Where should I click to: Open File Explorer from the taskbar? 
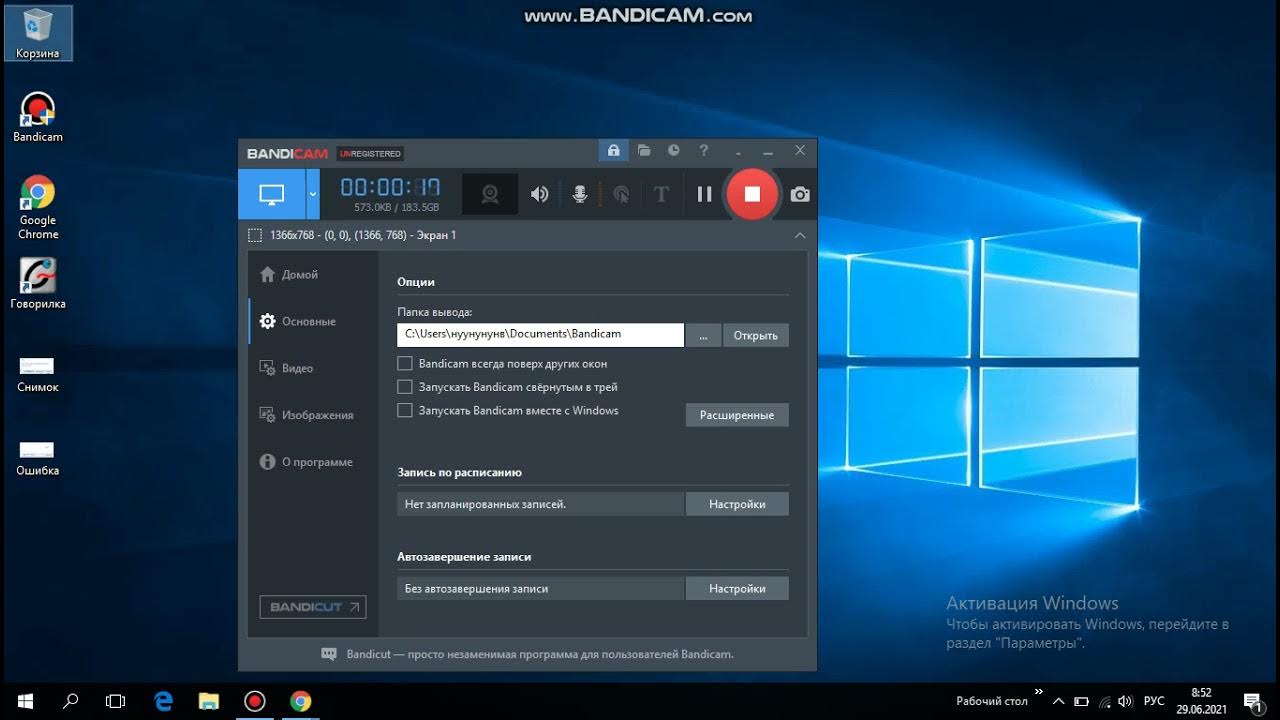coord(209,701)
